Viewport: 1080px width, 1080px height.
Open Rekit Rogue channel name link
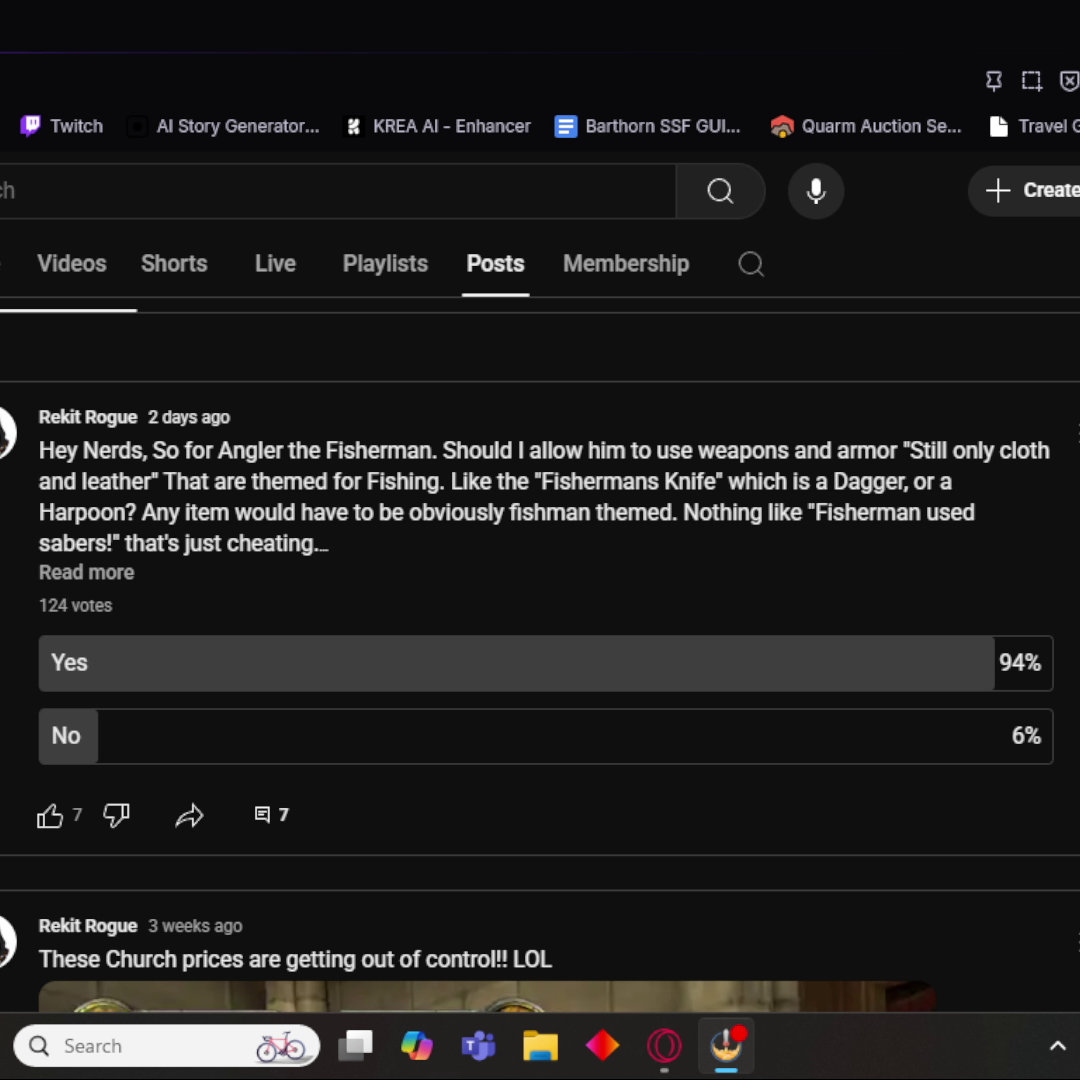coord(88,417)
